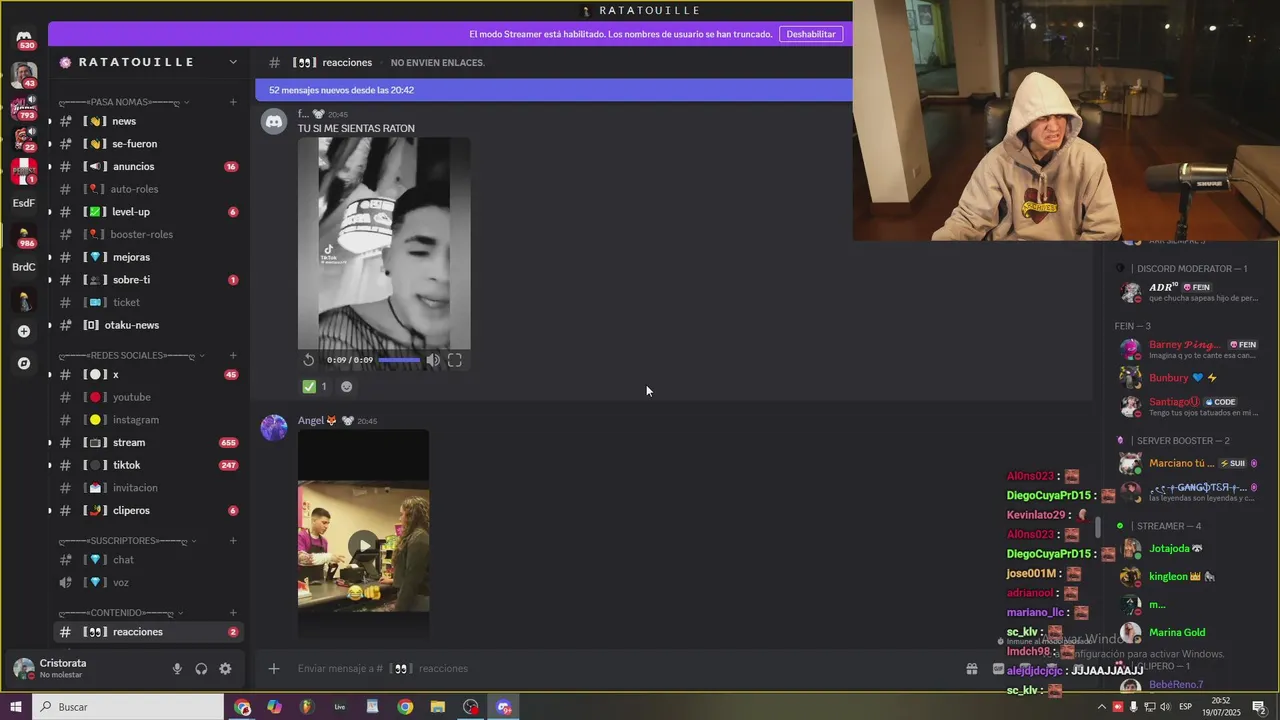Mute the first video volume icon
The image size is (1280, 720).
coord(433,360)
